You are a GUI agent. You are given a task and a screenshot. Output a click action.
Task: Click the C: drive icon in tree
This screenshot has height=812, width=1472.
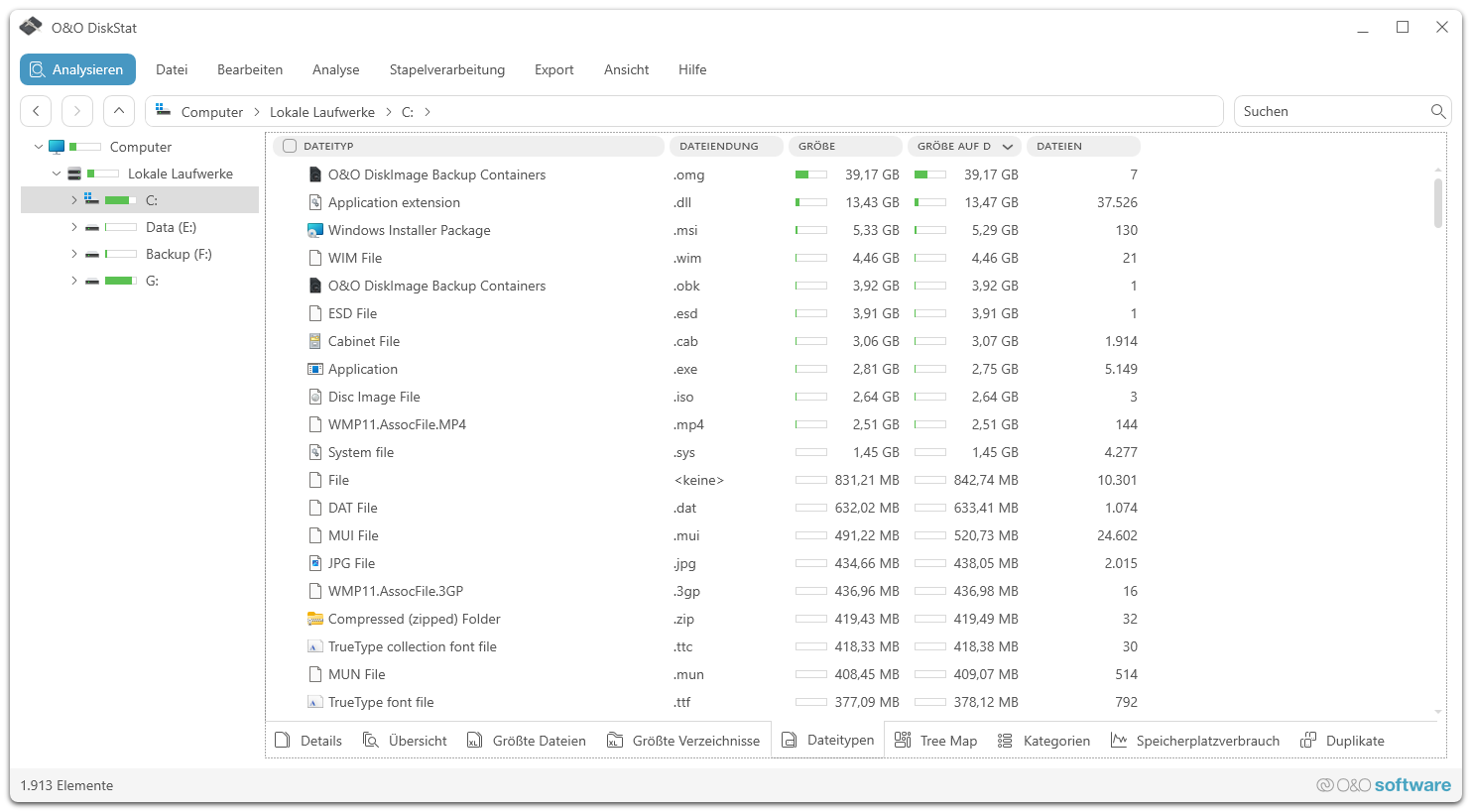(92, 199)
